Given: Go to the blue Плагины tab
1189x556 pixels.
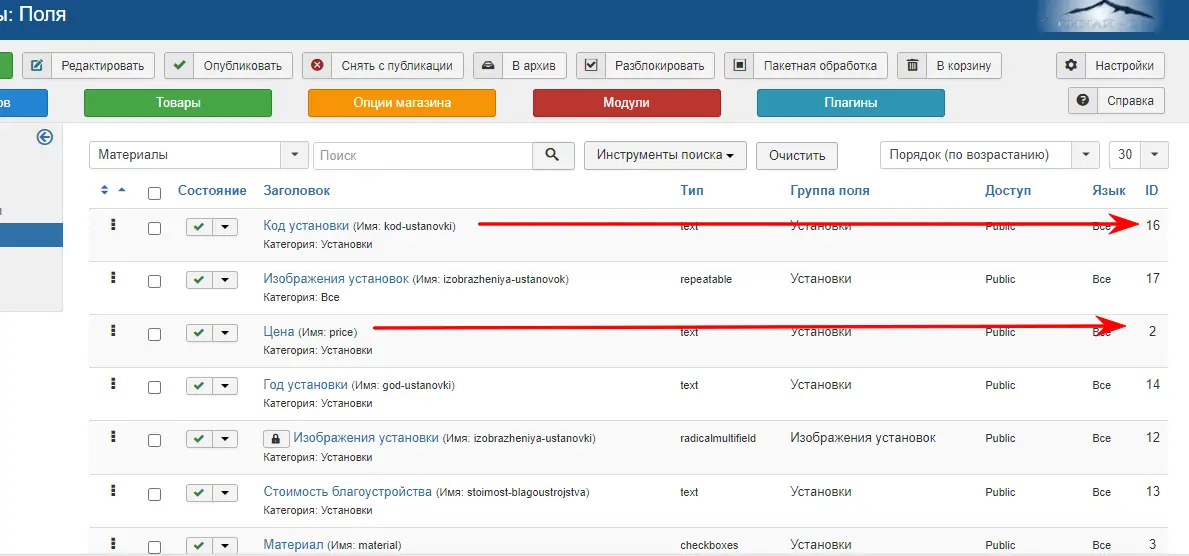Looking at the screenshot, I should coord(851,102).
